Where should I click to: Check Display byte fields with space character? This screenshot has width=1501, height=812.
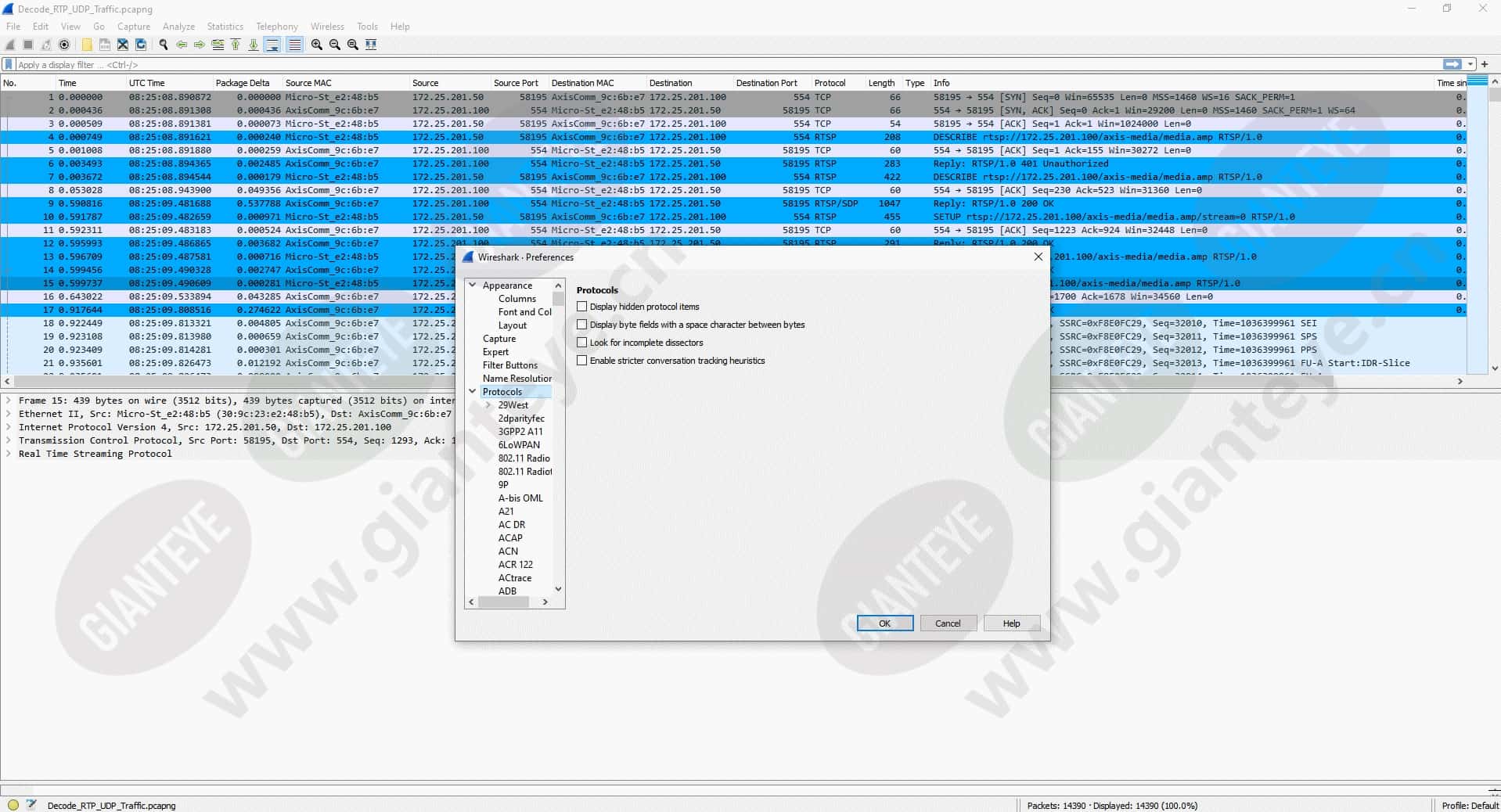(581, 325)
